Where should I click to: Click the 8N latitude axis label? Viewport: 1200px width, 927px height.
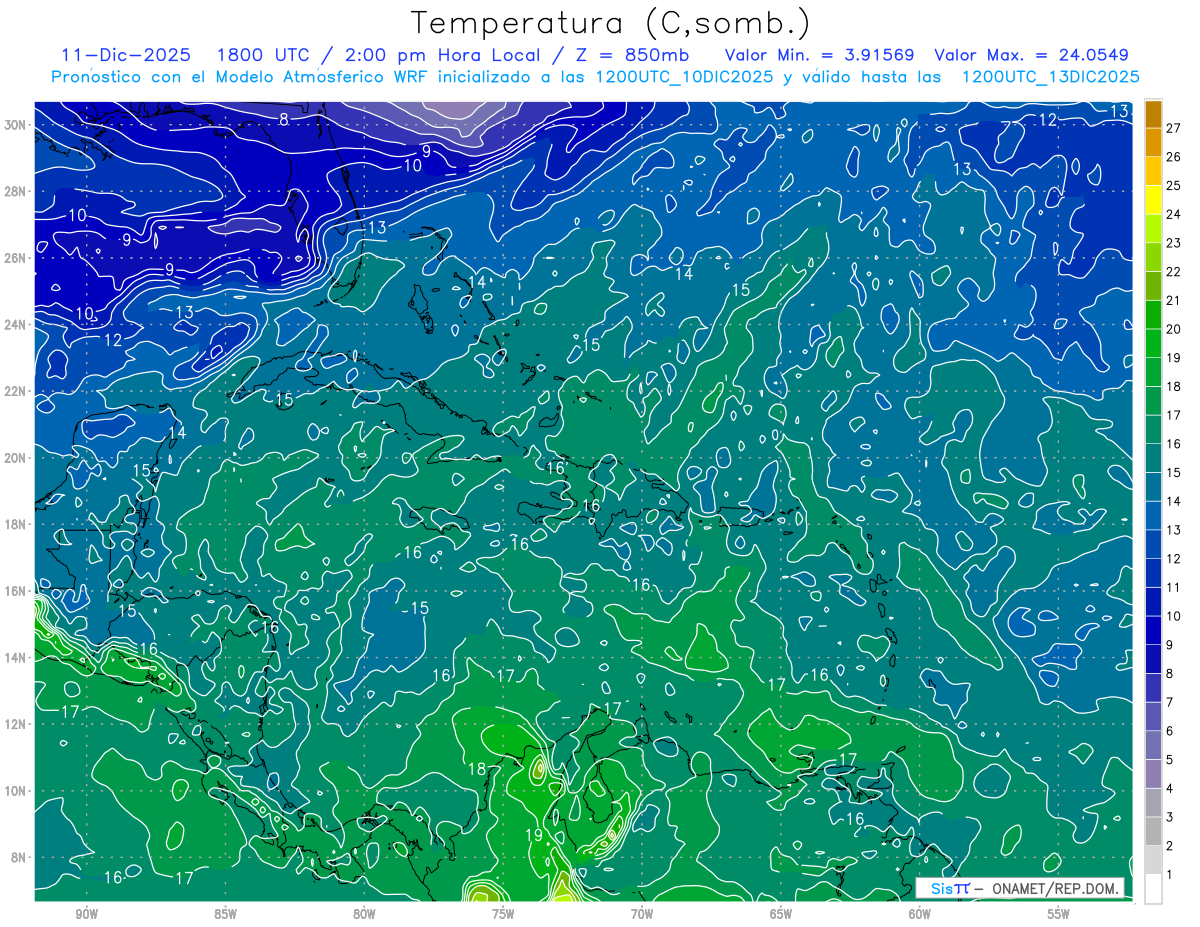19,857
